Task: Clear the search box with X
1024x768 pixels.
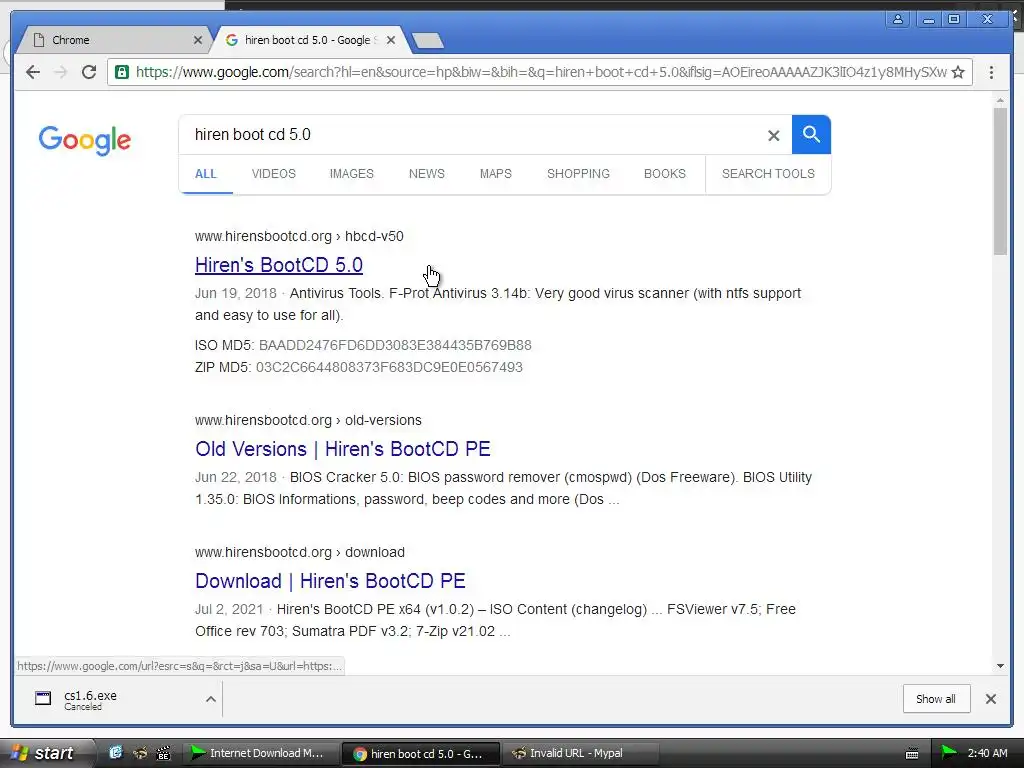Action: [x=773, y=135]
